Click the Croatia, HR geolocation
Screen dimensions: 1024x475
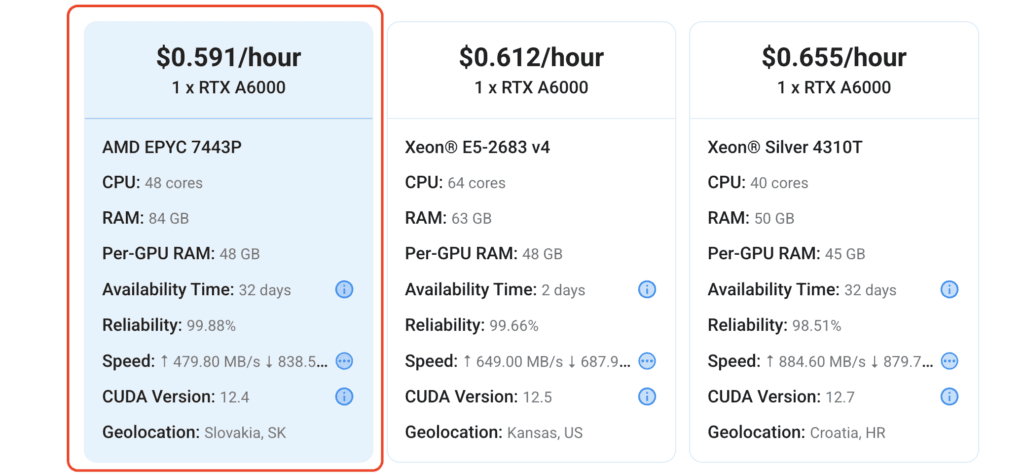pyautogui.click(x=848, y=433)
